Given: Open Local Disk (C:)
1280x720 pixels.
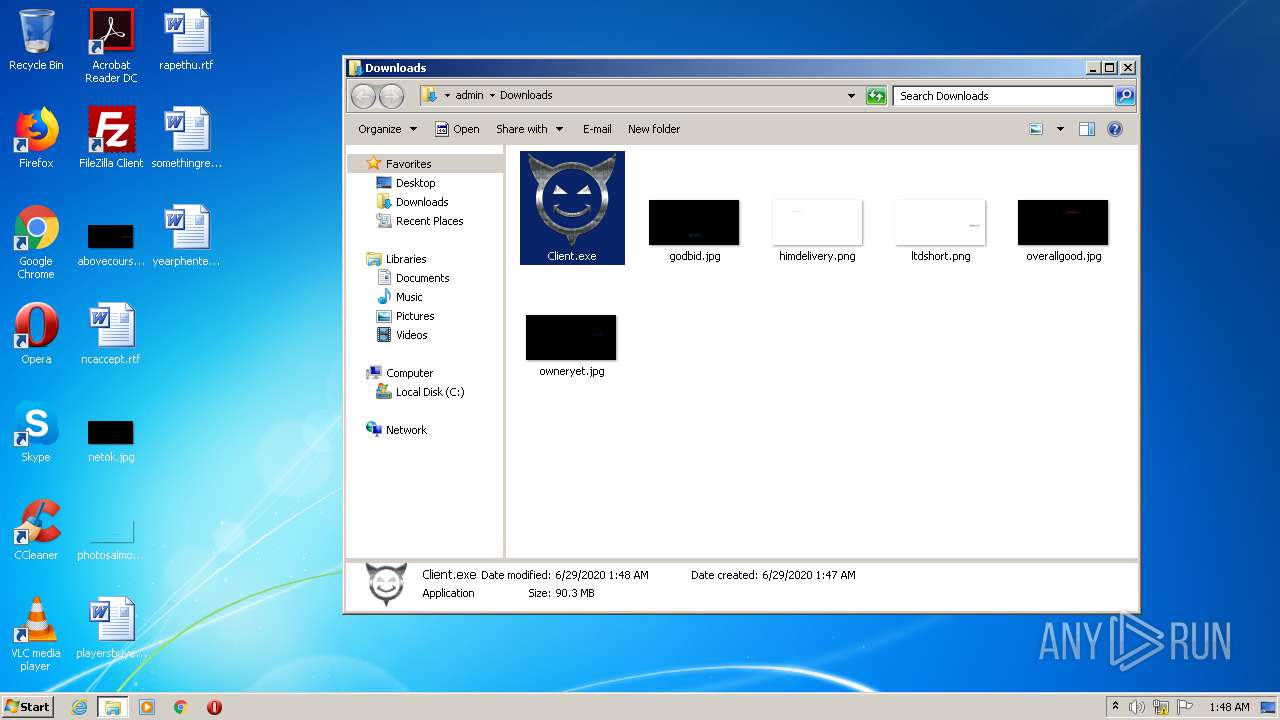Looking at the screenshot, I should coord(429,392).
